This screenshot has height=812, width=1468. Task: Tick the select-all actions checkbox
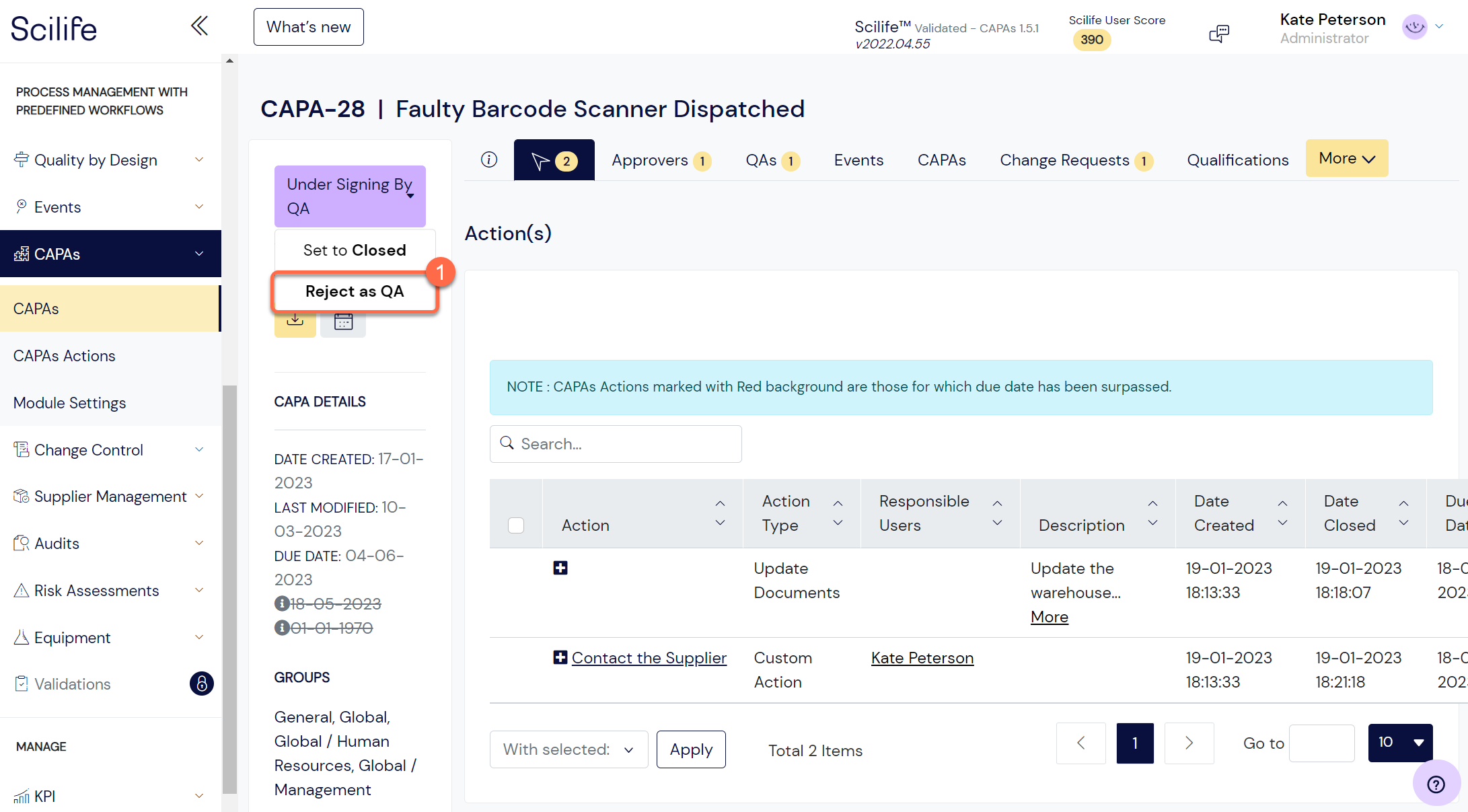(516, 525)
